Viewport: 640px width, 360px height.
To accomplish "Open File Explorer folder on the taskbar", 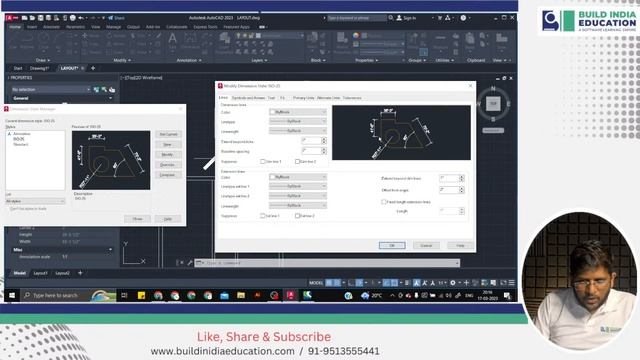I will [241, 295].
